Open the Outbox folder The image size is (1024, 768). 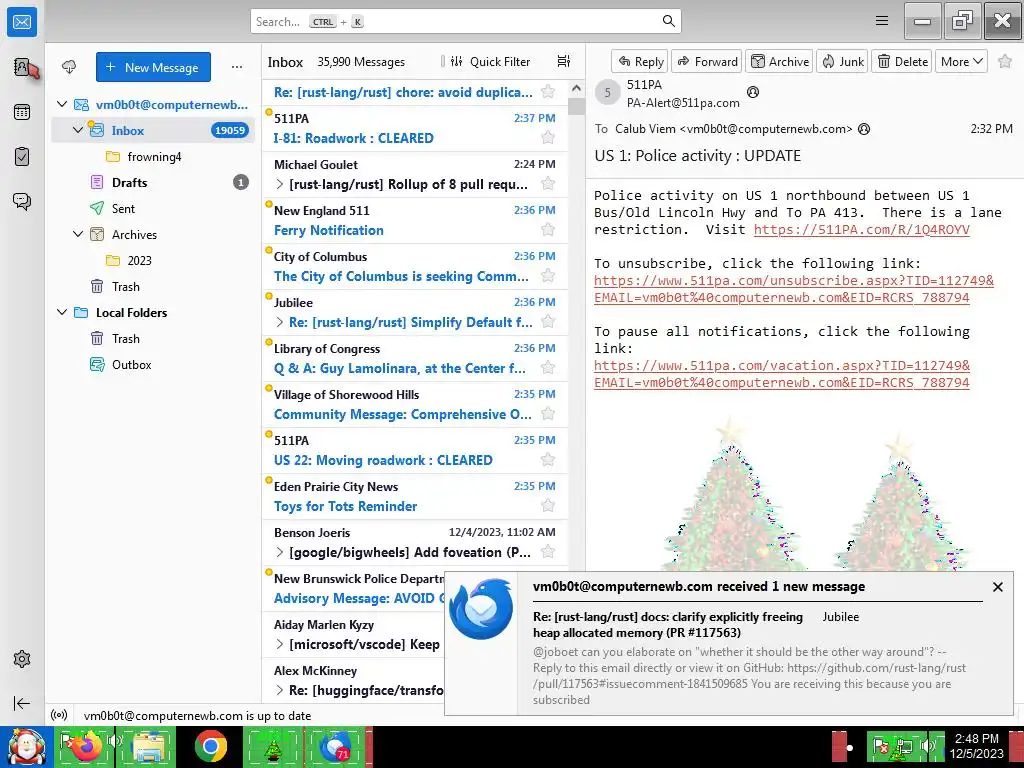click(153, 364)
